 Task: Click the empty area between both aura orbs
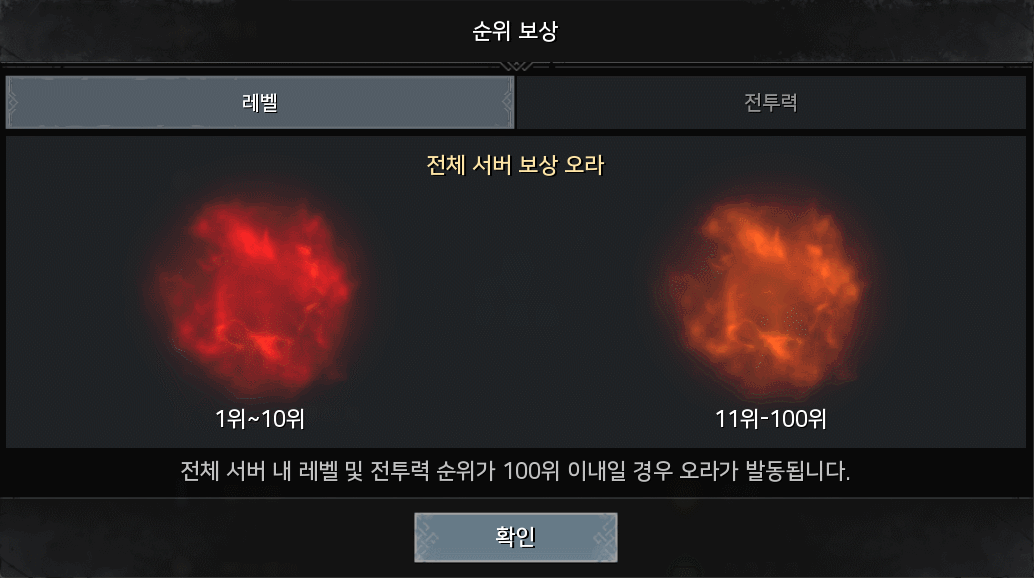click(511, 297)
